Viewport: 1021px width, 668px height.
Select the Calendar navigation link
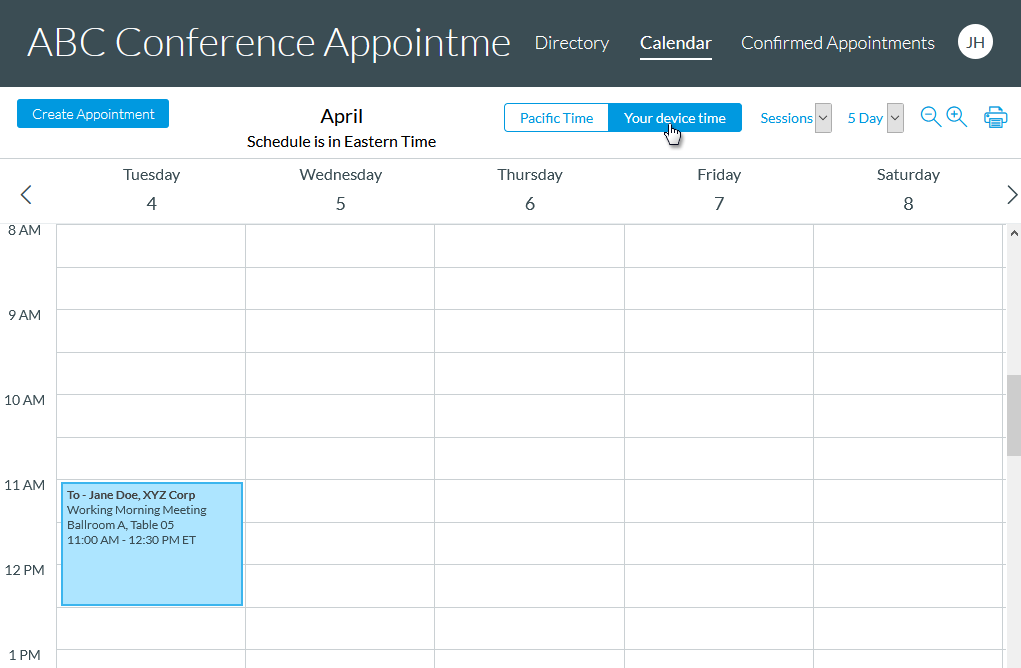coord(675,43)
